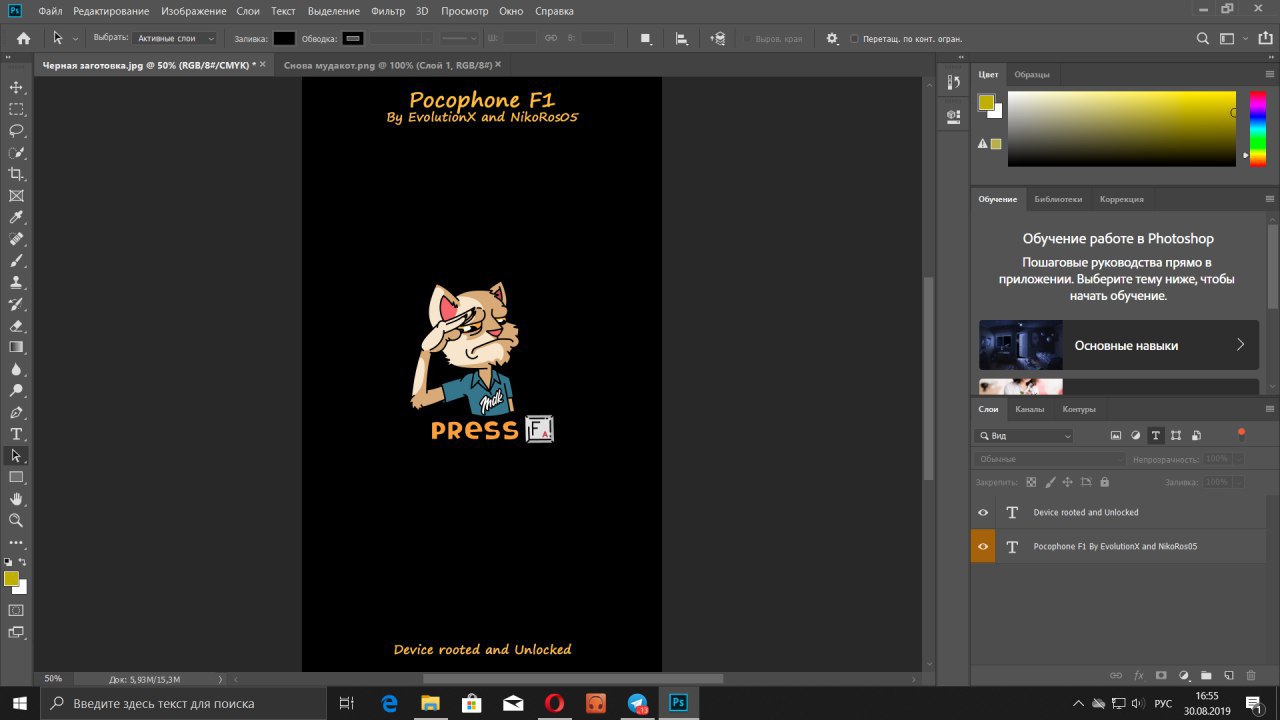1280x720 pixels.
Task: Open the Learn panel flyout menu
Action: coord(1270,199)
